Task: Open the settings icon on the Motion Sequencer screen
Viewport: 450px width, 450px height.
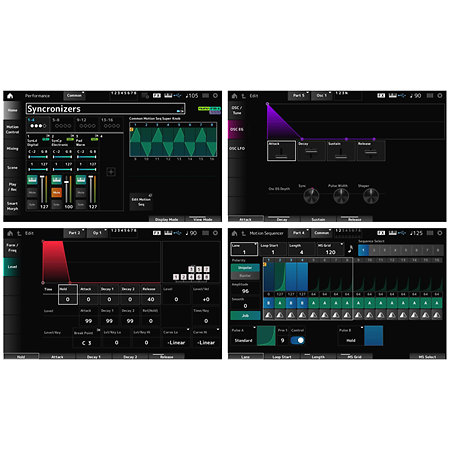Action: 440,233
